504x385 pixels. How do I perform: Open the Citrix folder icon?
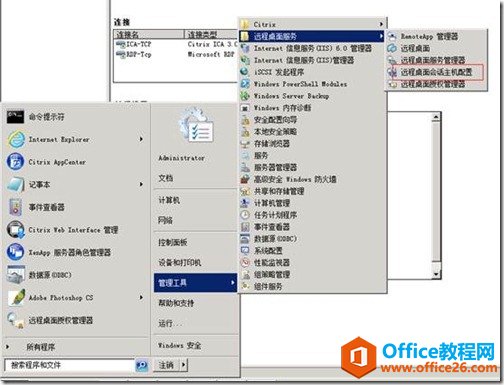click(x=245, y=24)
